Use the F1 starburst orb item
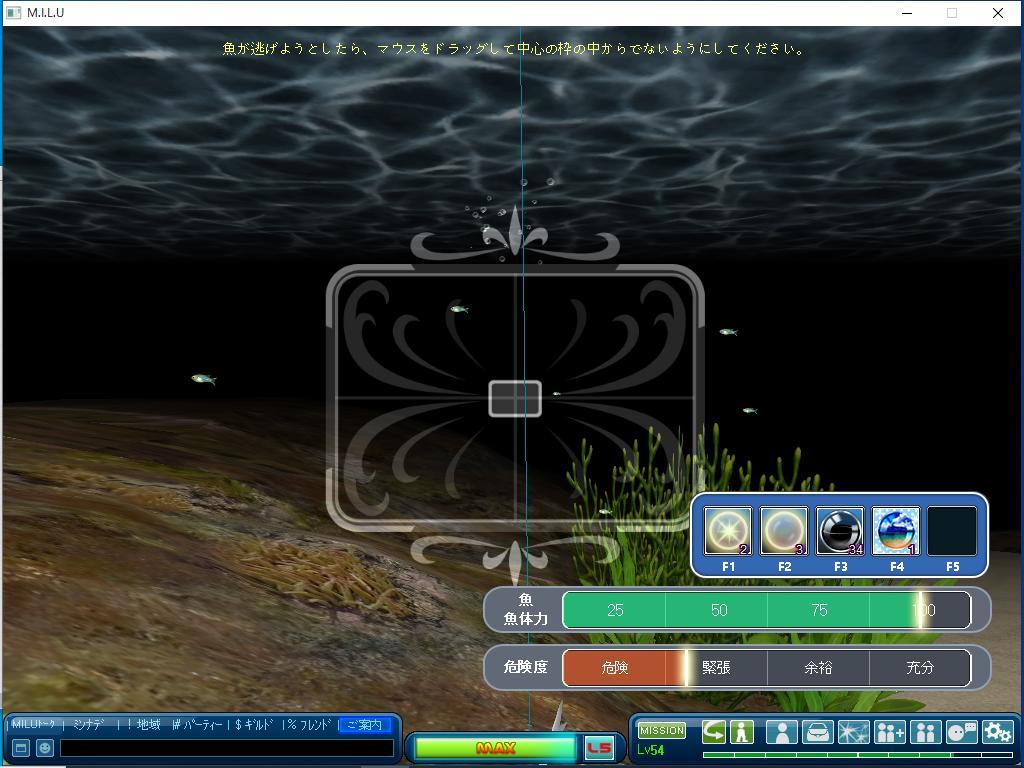Screen dimensions: 1024x768 (x=728, y=531)
